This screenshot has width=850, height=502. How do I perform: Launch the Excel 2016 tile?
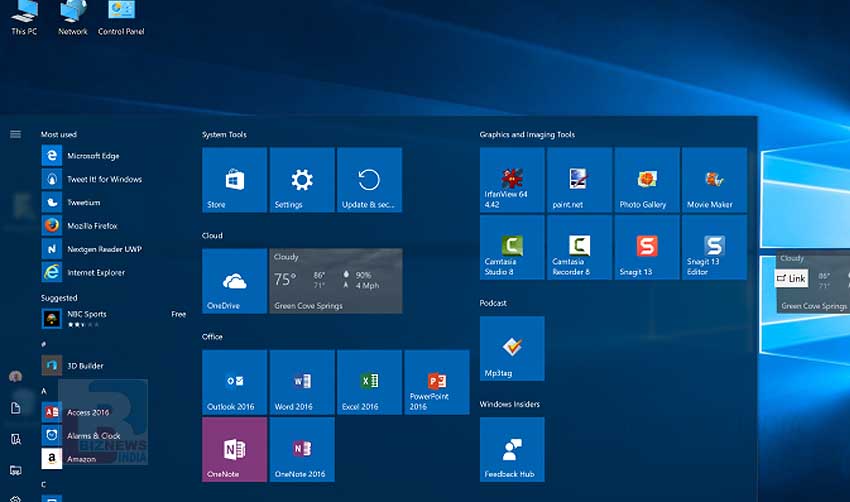[x=369, y=382]
